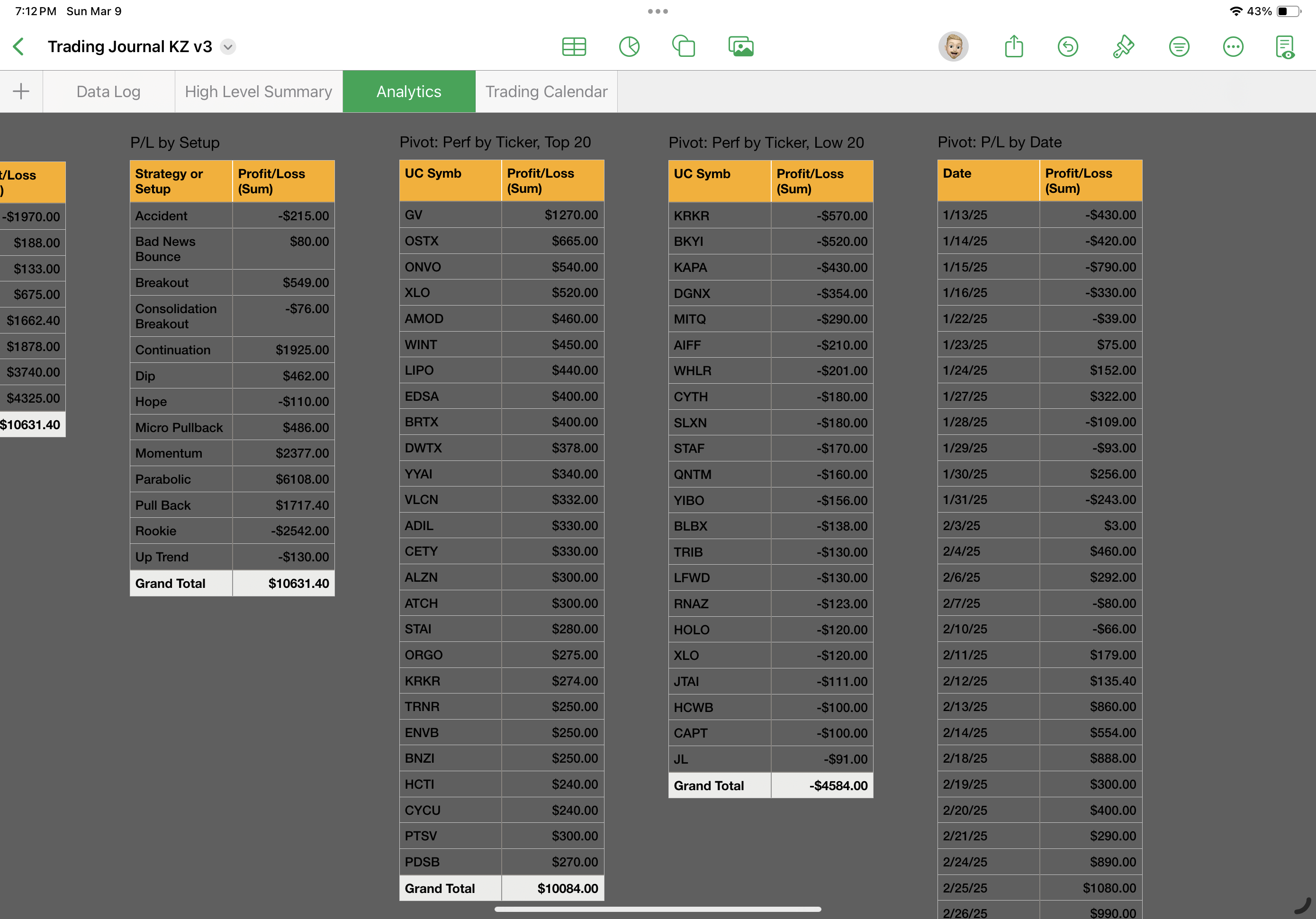The image size is (1316, 919).
Task: Open the collaboration avatar button
Action: click(953, 46)
